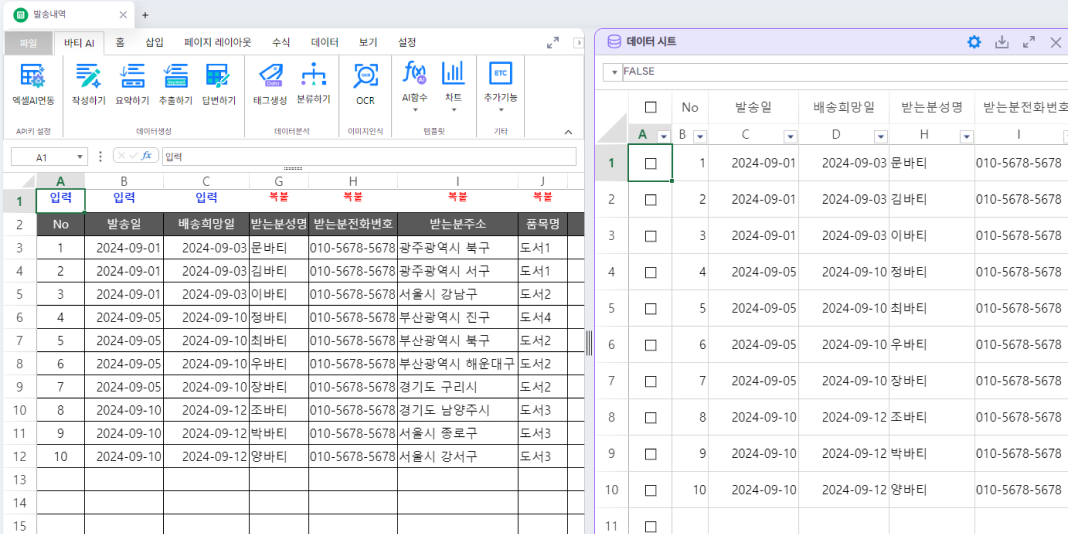Select column H header in left sheet
Viewport: 1068px width, 534px height.
[353, 181]
